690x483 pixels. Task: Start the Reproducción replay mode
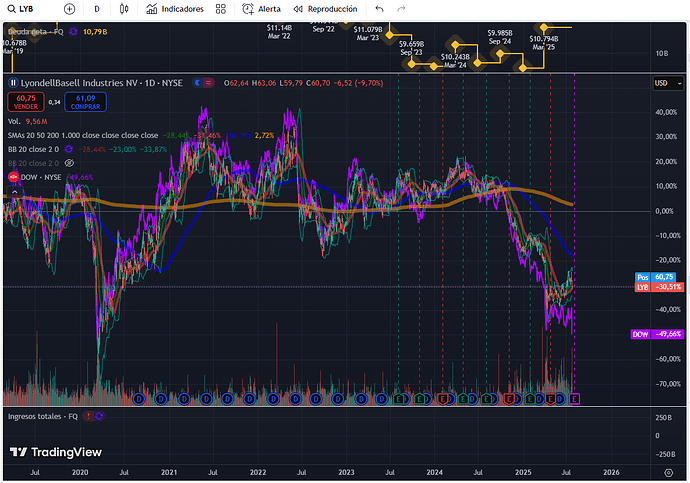[x=326, y=9]
